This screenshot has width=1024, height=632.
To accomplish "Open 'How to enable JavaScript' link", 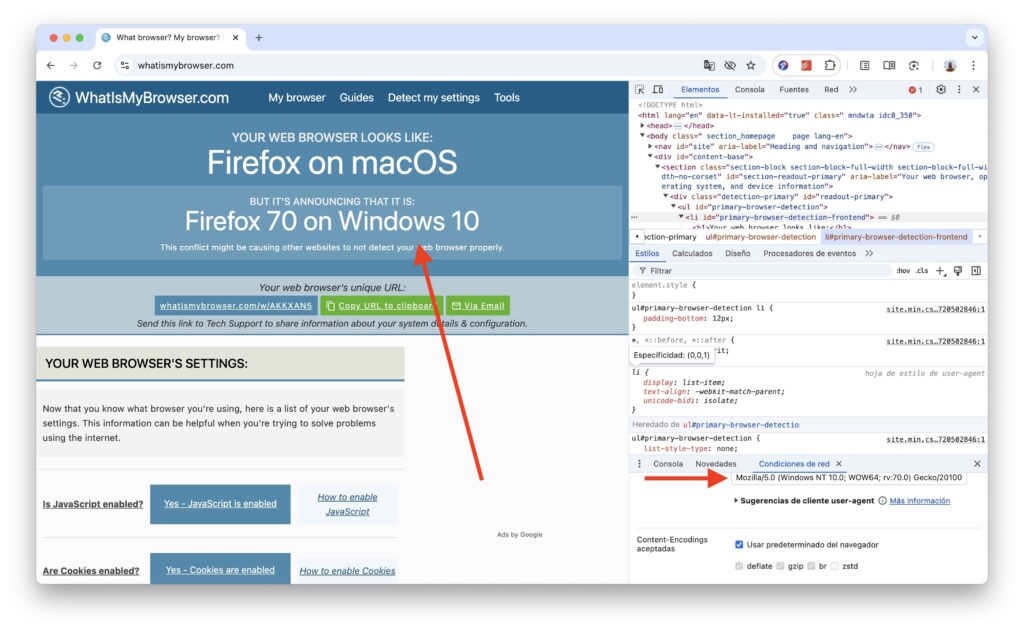I will pyautogui.click(x=347, y=504).
